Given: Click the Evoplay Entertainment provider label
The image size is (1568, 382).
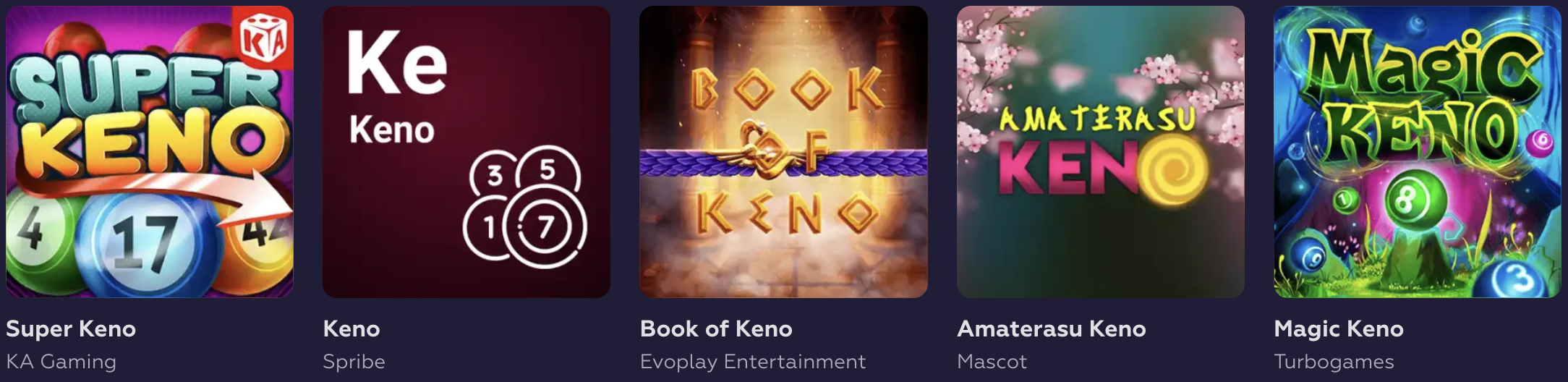Looking at the screenshot, I should [x=753, y=362].
